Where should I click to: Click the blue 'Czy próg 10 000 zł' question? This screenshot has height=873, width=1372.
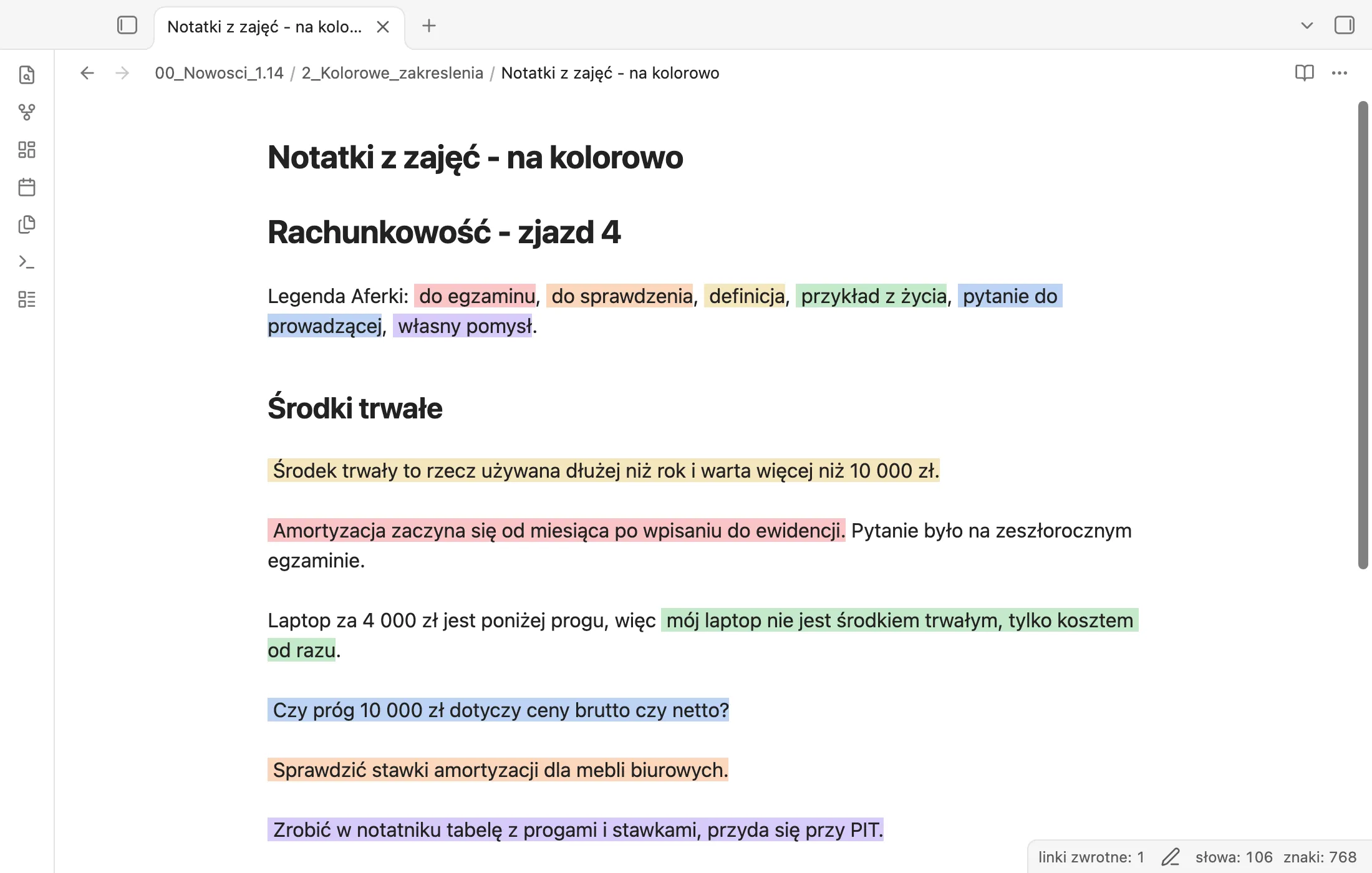click(498, 710)
